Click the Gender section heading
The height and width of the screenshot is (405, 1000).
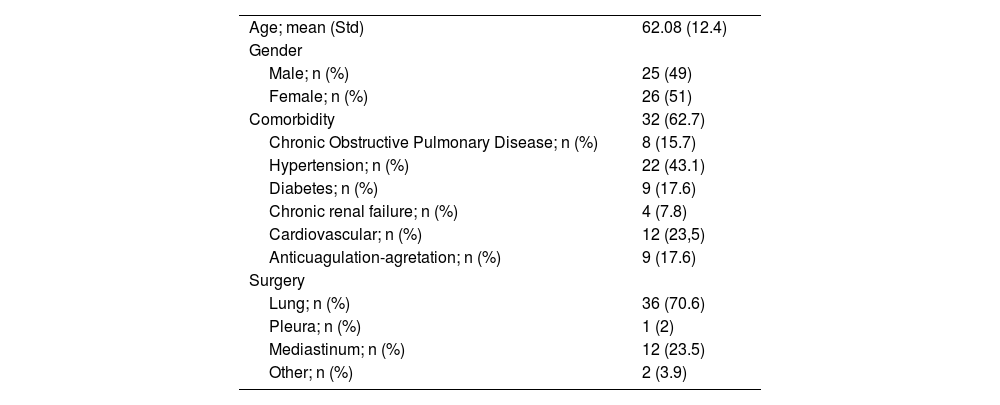coord(276,51)
